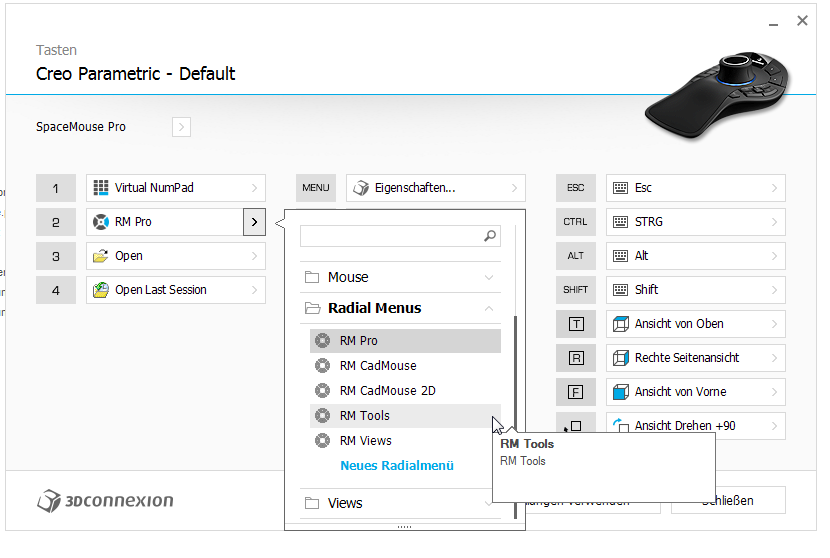Click the keyboard icon beside Esc
The width and height of the screenshot is (830, 558).
pos(620,188)
